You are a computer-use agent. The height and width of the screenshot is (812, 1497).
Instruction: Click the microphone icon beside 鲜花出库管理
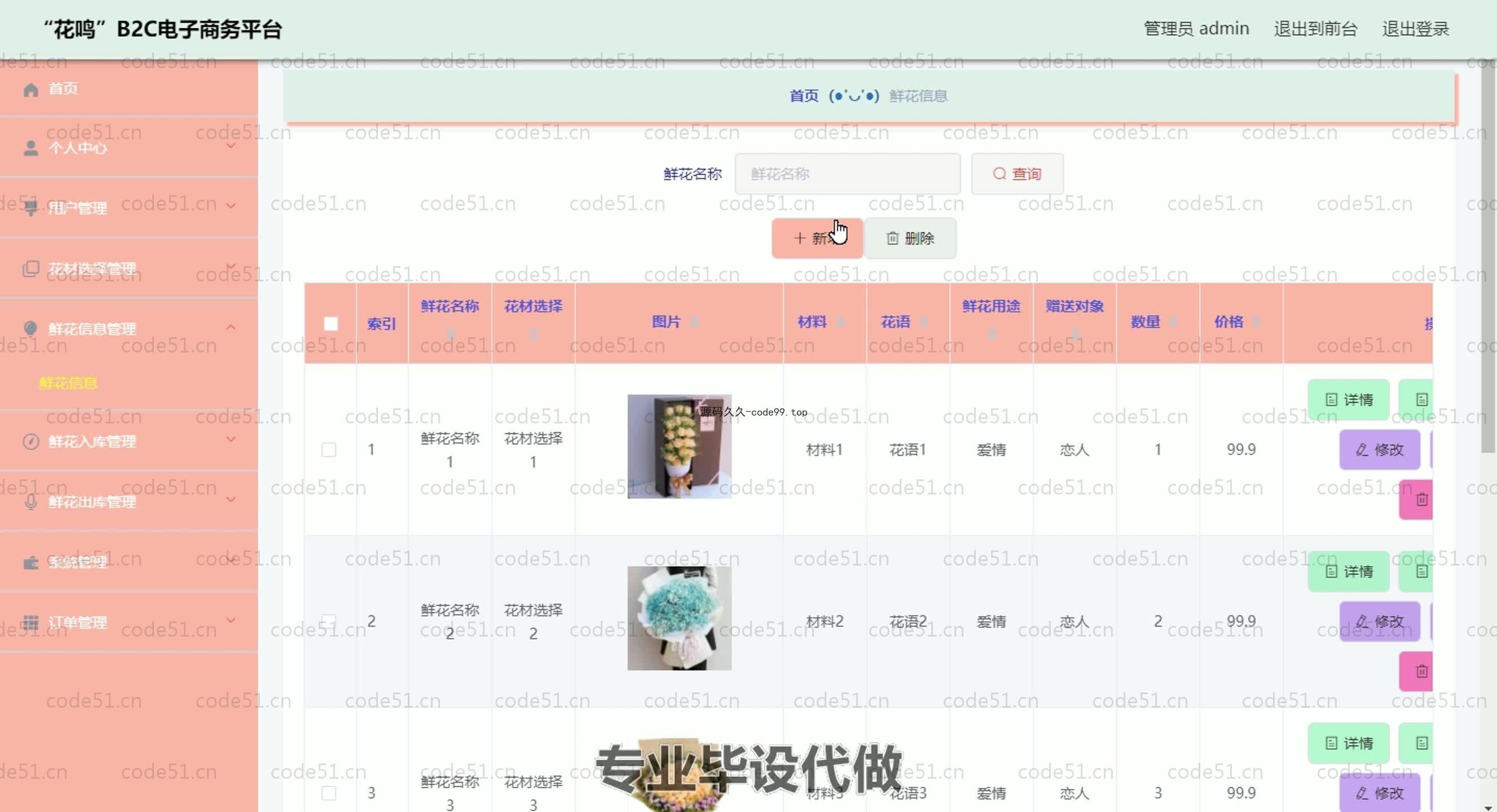point(31,502)
